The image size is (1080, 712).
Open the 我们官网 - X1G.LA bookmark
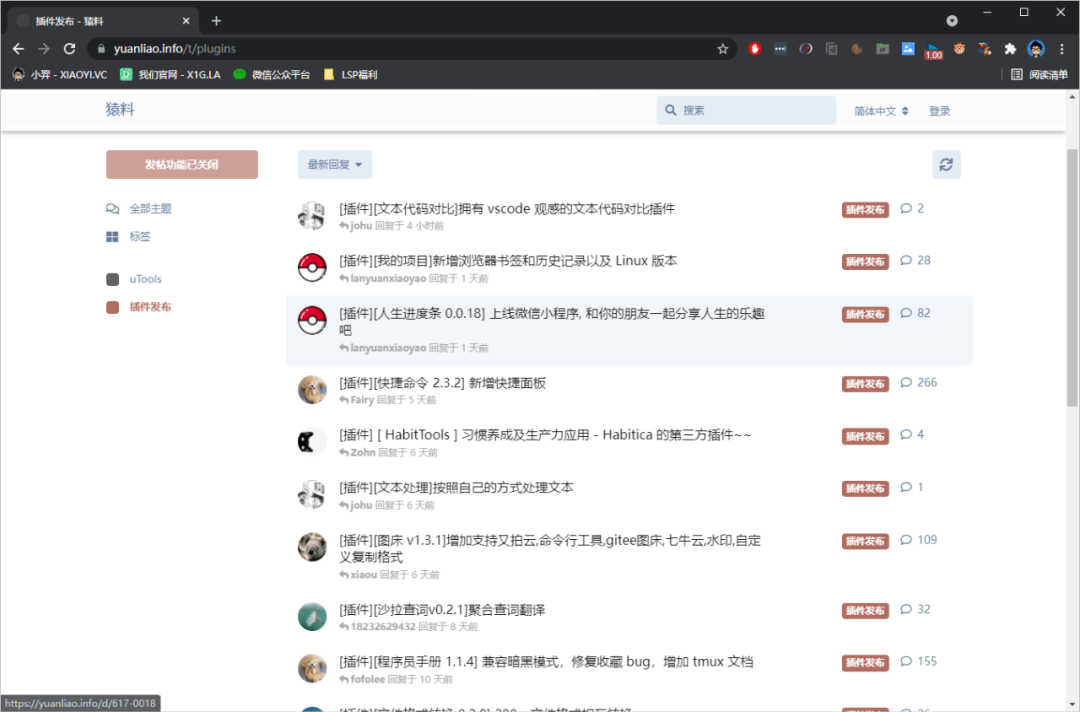click(170, 74)
